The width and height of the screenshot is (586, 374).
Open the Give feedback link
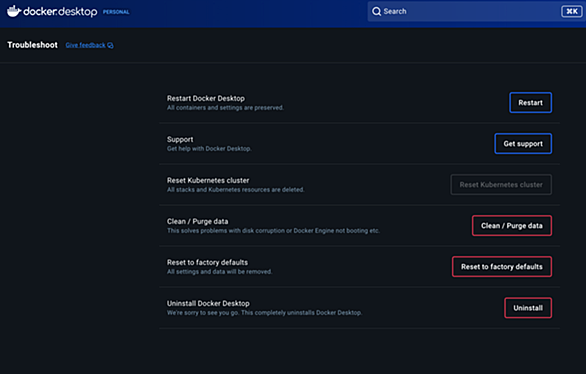click(x=86, y=45)
